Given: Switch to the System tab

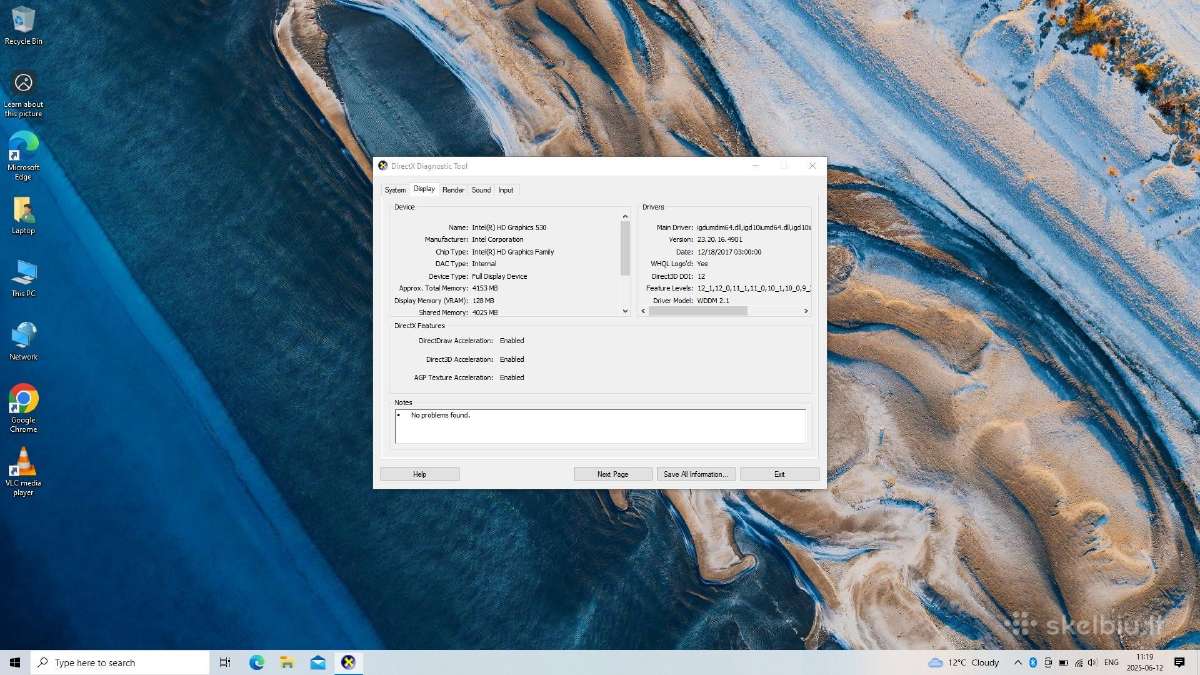Looking at the screenshot, I should point(395,190).
